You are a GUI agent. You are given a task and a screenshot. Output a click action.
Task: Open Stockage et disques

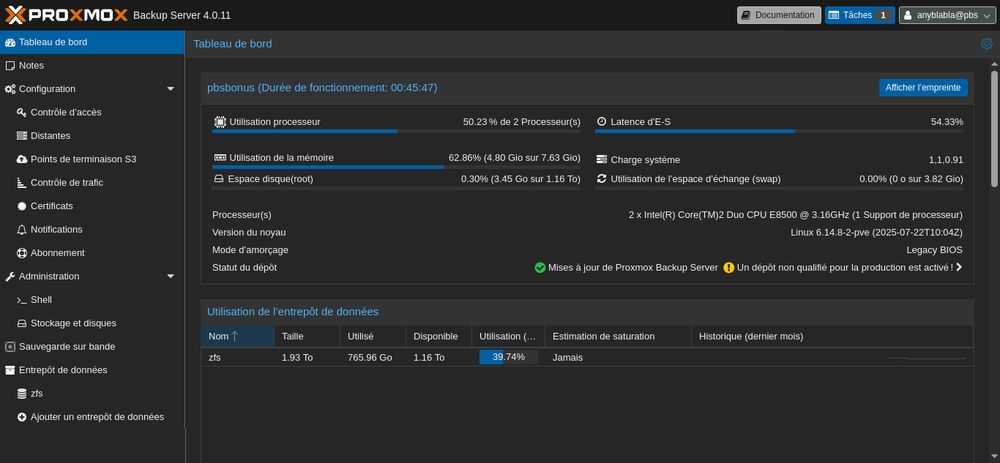click(92, 323)
